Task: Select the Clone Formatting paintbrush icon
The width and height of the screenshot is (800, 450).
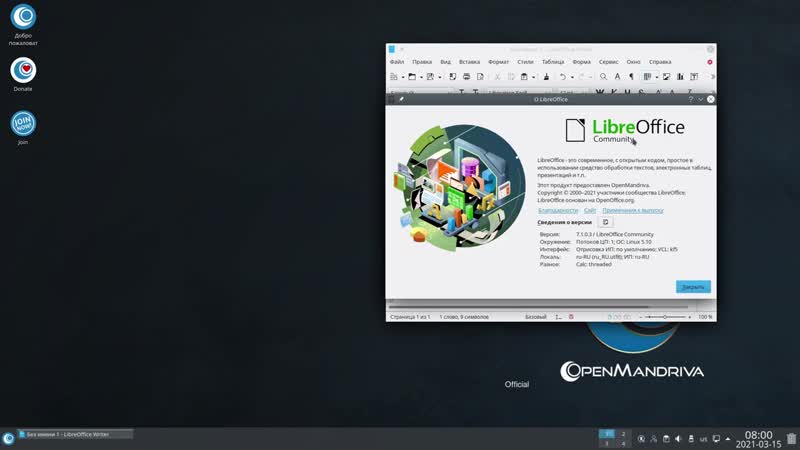Action: pos(546,77)
